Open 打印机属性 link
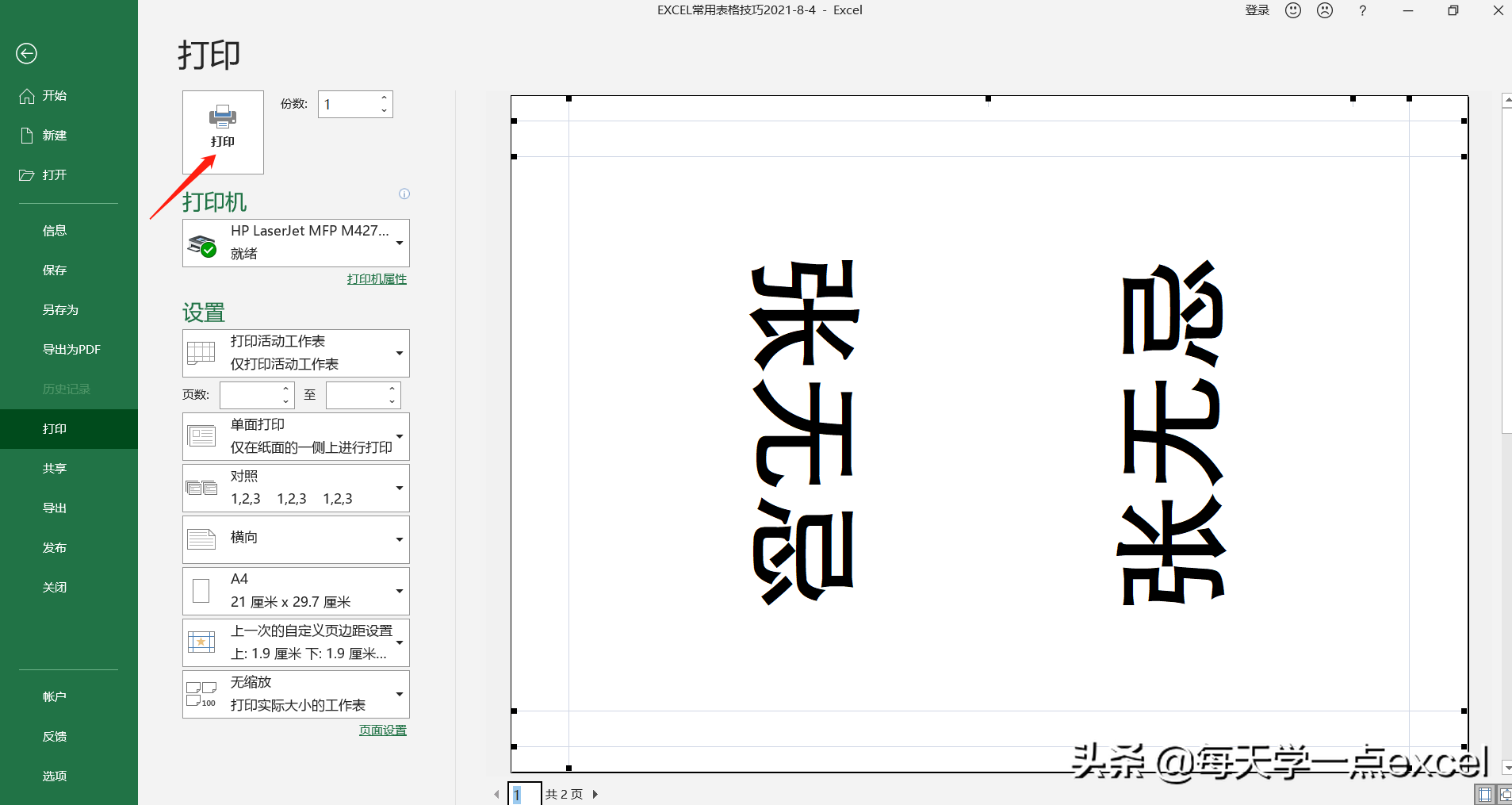This screenshot has width=1512, height=805. (377, 279)
